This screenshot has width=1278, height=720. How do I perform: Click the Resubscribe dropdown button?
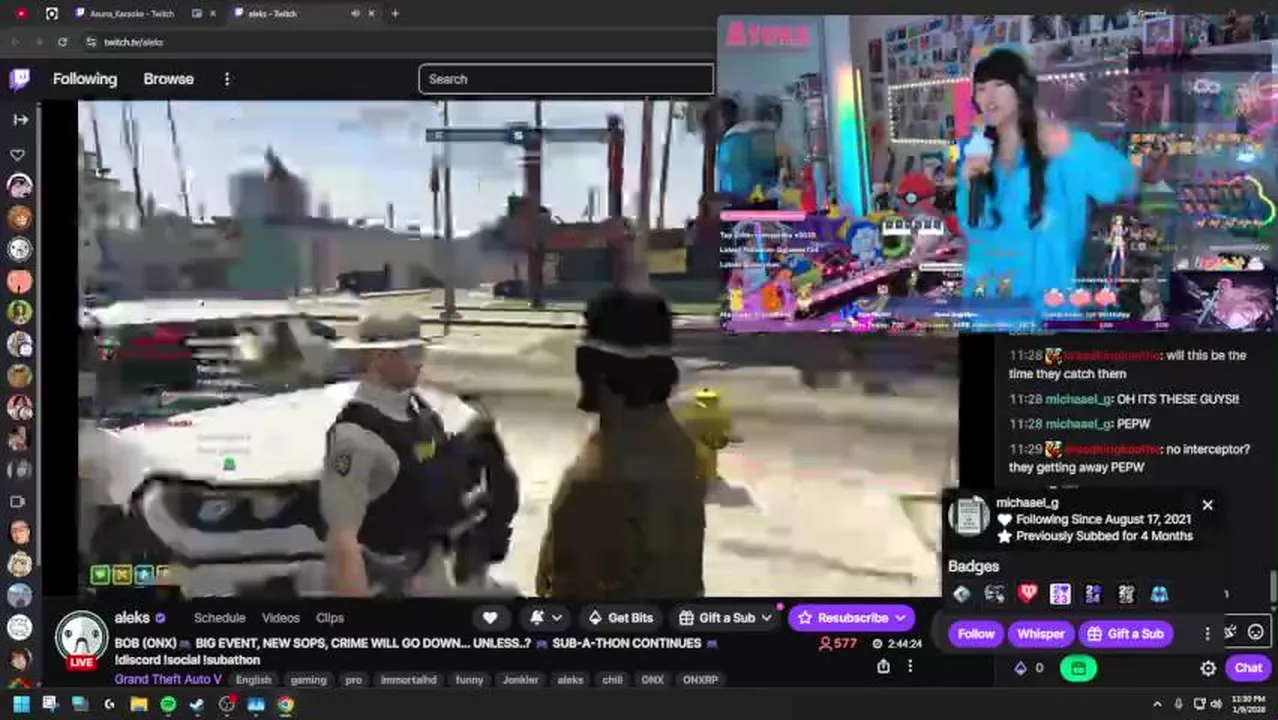[851, 618]
